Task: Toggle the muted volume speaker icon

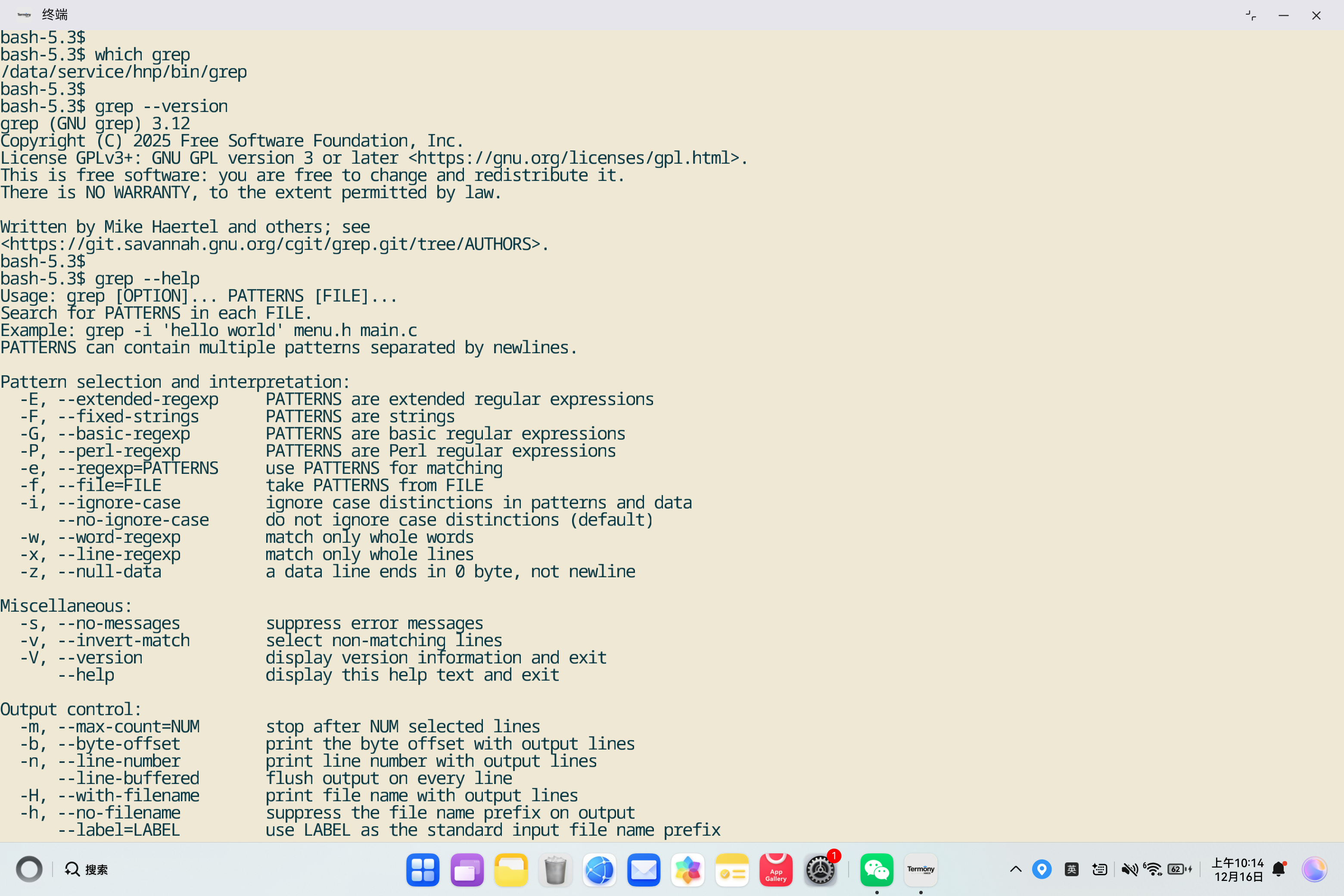Action: (1129, 869)
